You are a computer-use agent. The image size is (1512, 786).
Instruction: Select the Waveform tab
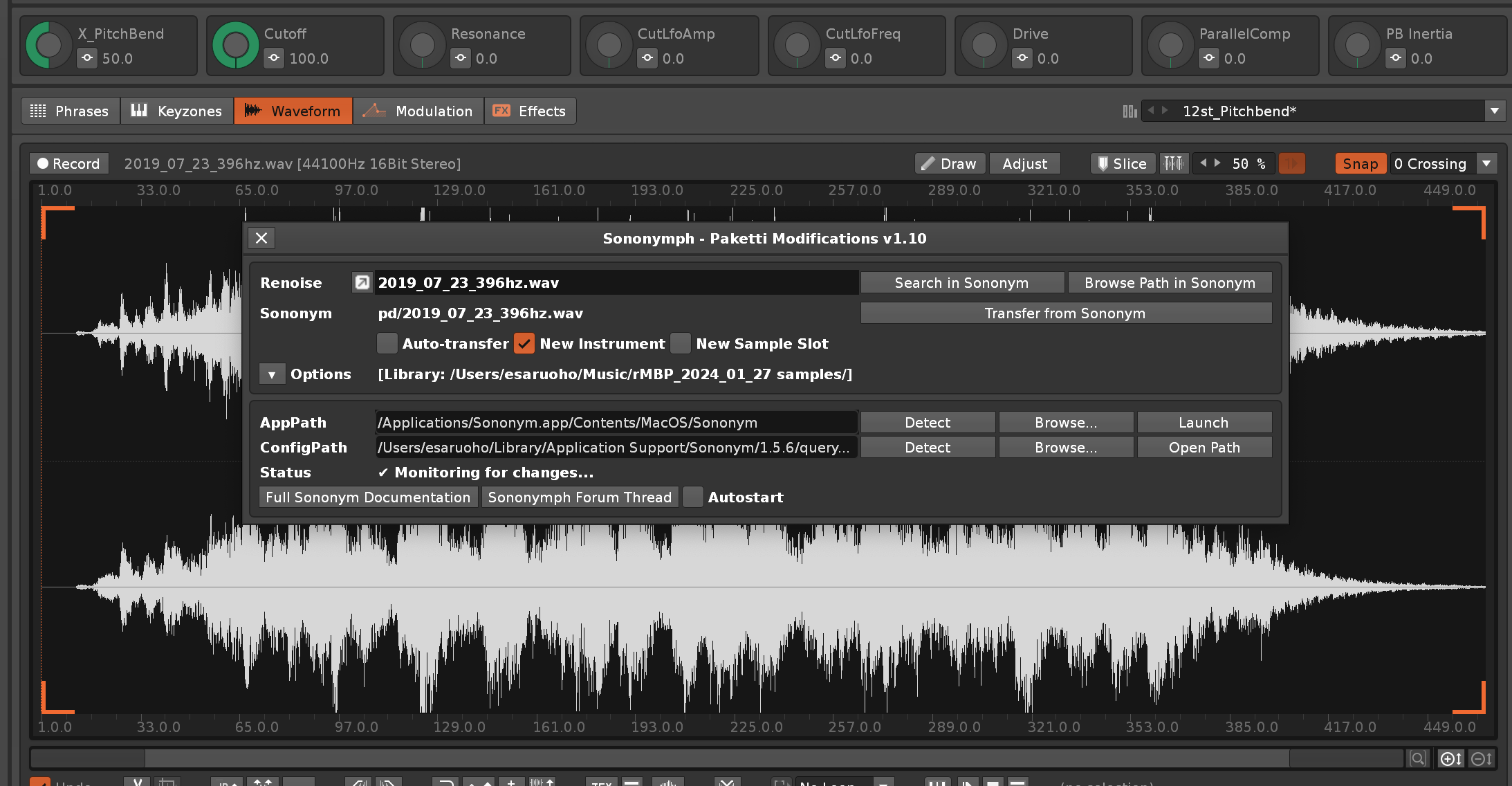pos(293,111)
